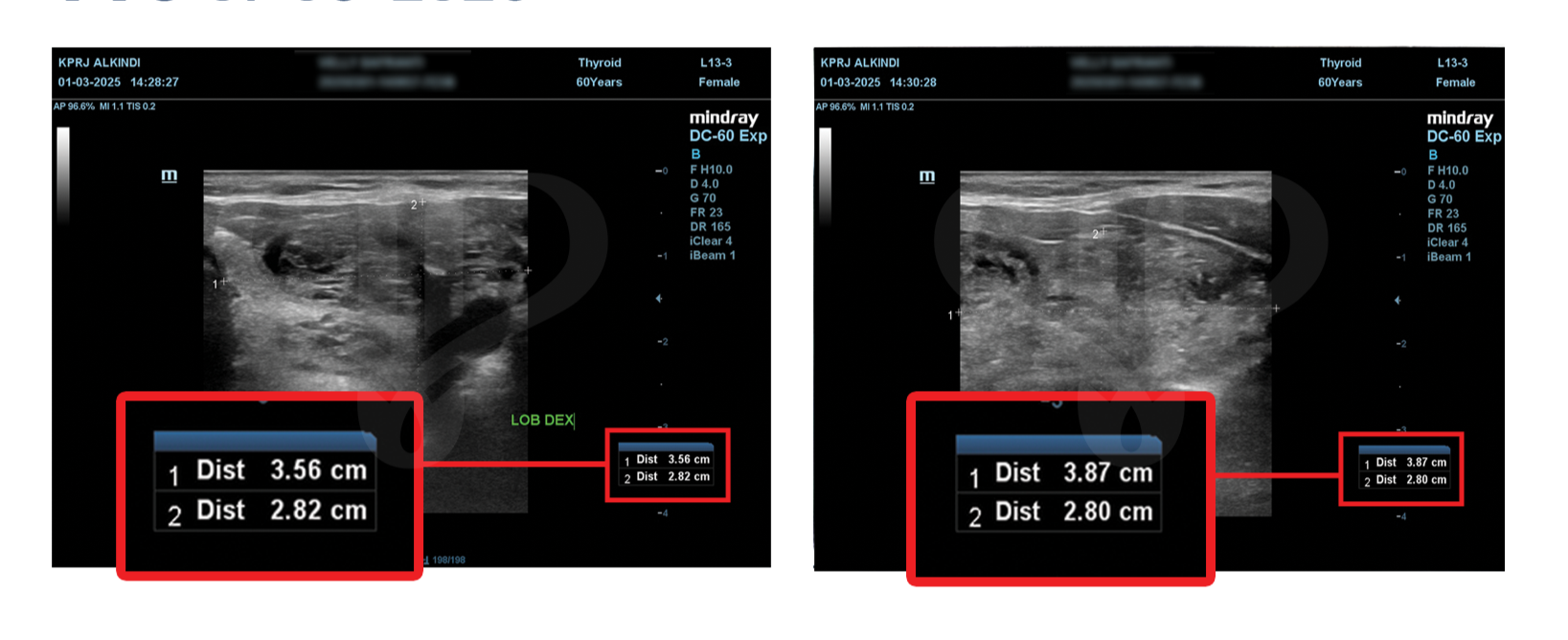Click the DR 165 value in the 14:28:27 scan
Screen dimensions: 1568x640
(710, 227)
